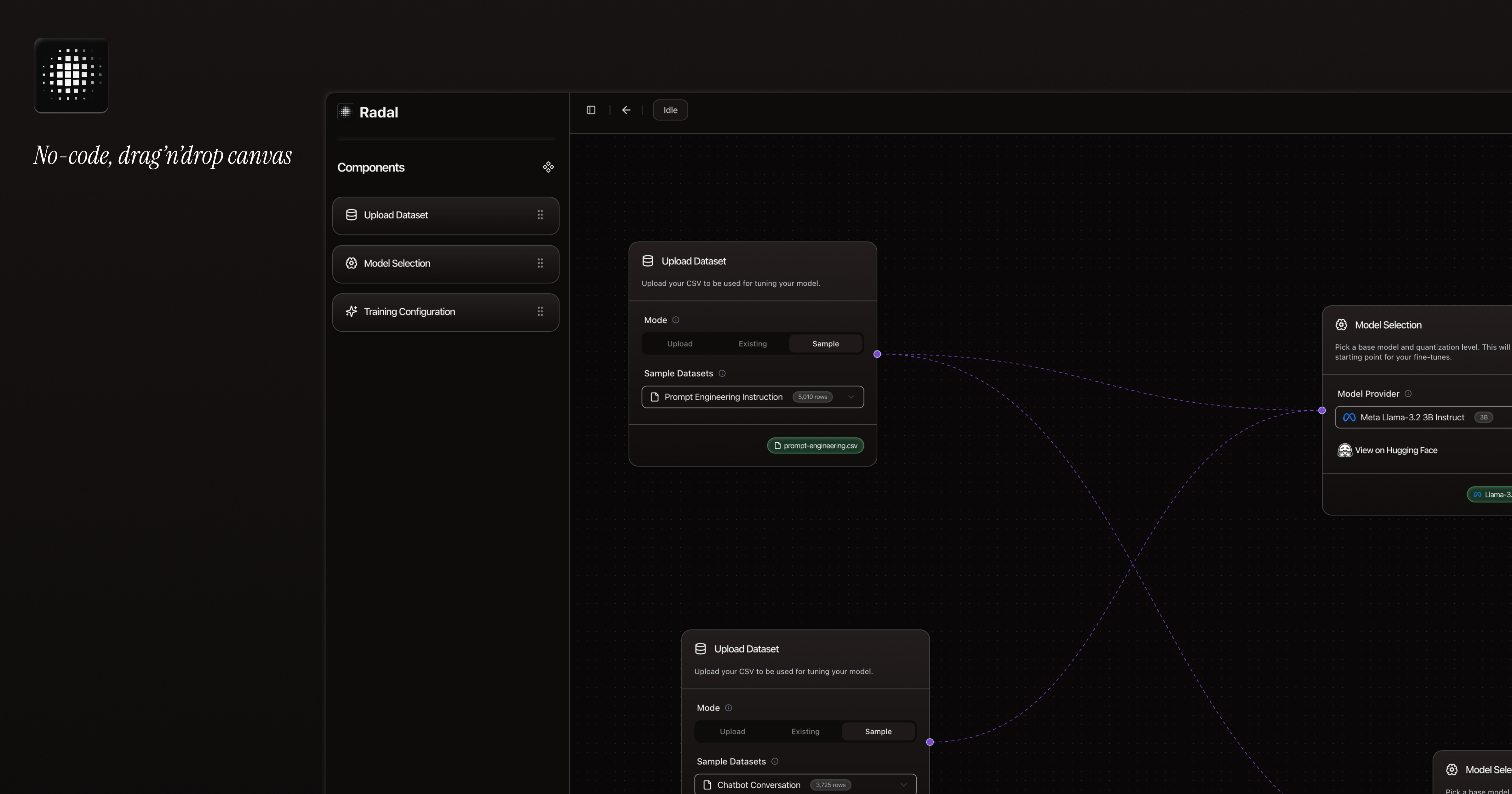Screen dimensions: 1512x794
Task: Select the Training Configuration component in the sidebar
Action: tap(445, 312)
